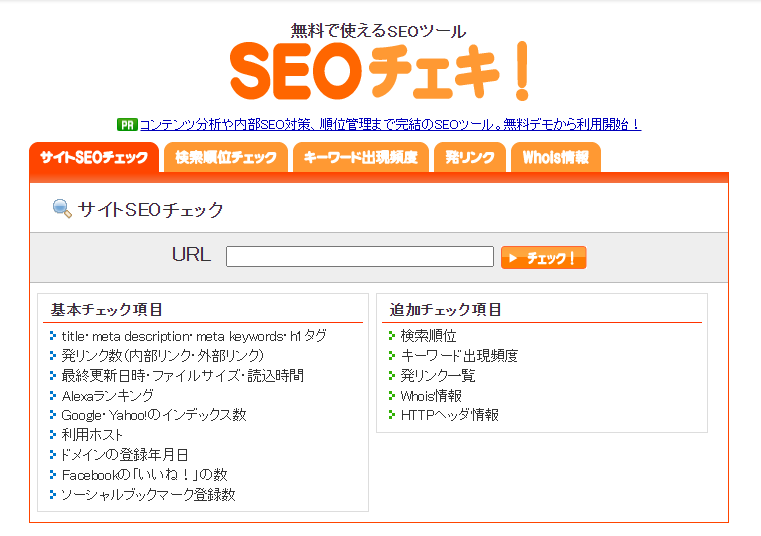Click the green arrow bullet beside 検索順位
The image size is (761, 536).
coord(392,335)
